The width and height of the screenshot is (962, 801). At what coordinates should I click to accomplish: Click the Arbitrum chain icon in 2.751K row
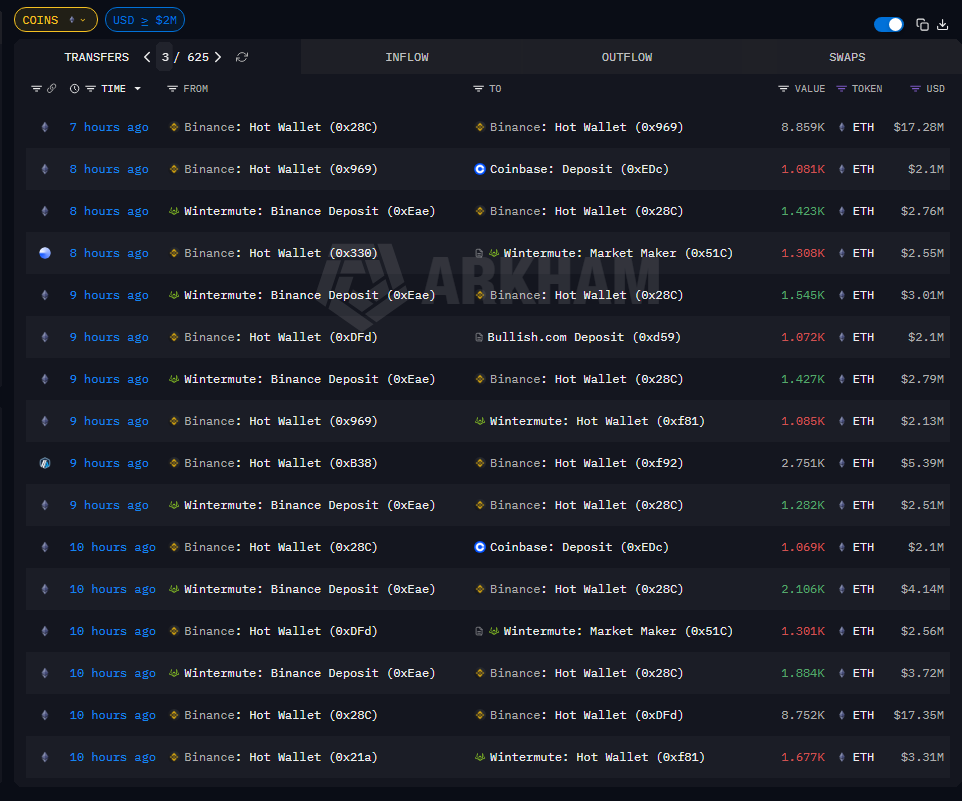[45, 463]
